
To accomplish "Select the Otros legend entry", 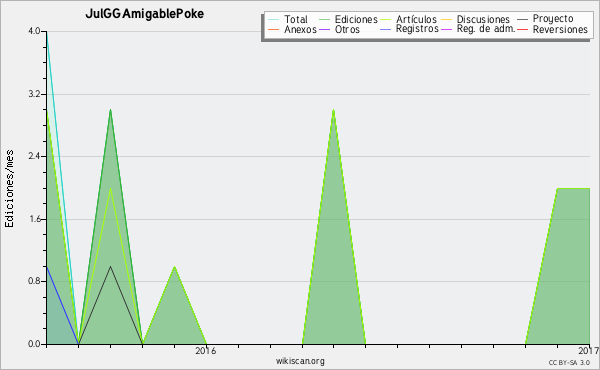I will [x=347, y=29].
